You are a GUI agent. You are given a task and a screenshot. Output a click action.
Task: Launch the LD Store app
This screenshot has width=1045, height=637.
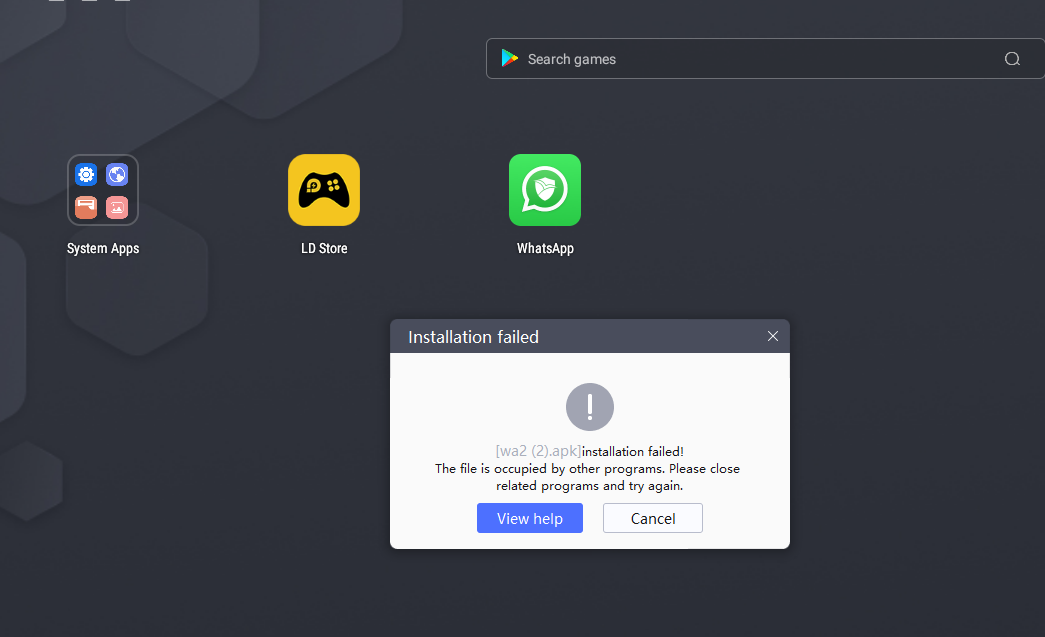pos(324,190)
